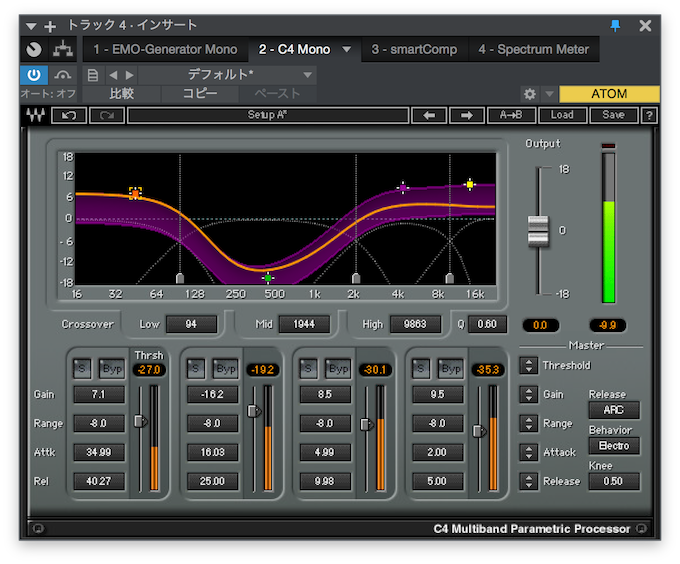Select the yellow high band marker
Viewport: 680px width, 564px height.
tap(470, 184)
